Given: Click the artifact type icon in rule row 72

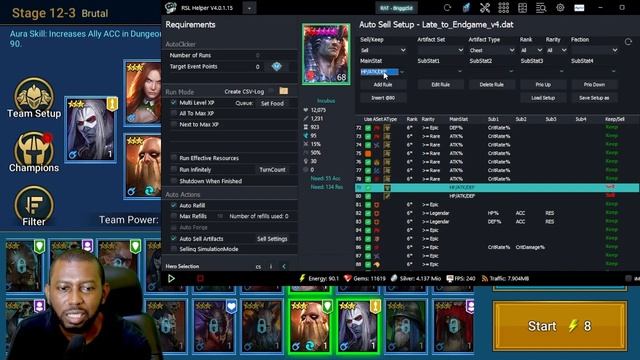Looking at the screenshot, I should pos(387,128).
